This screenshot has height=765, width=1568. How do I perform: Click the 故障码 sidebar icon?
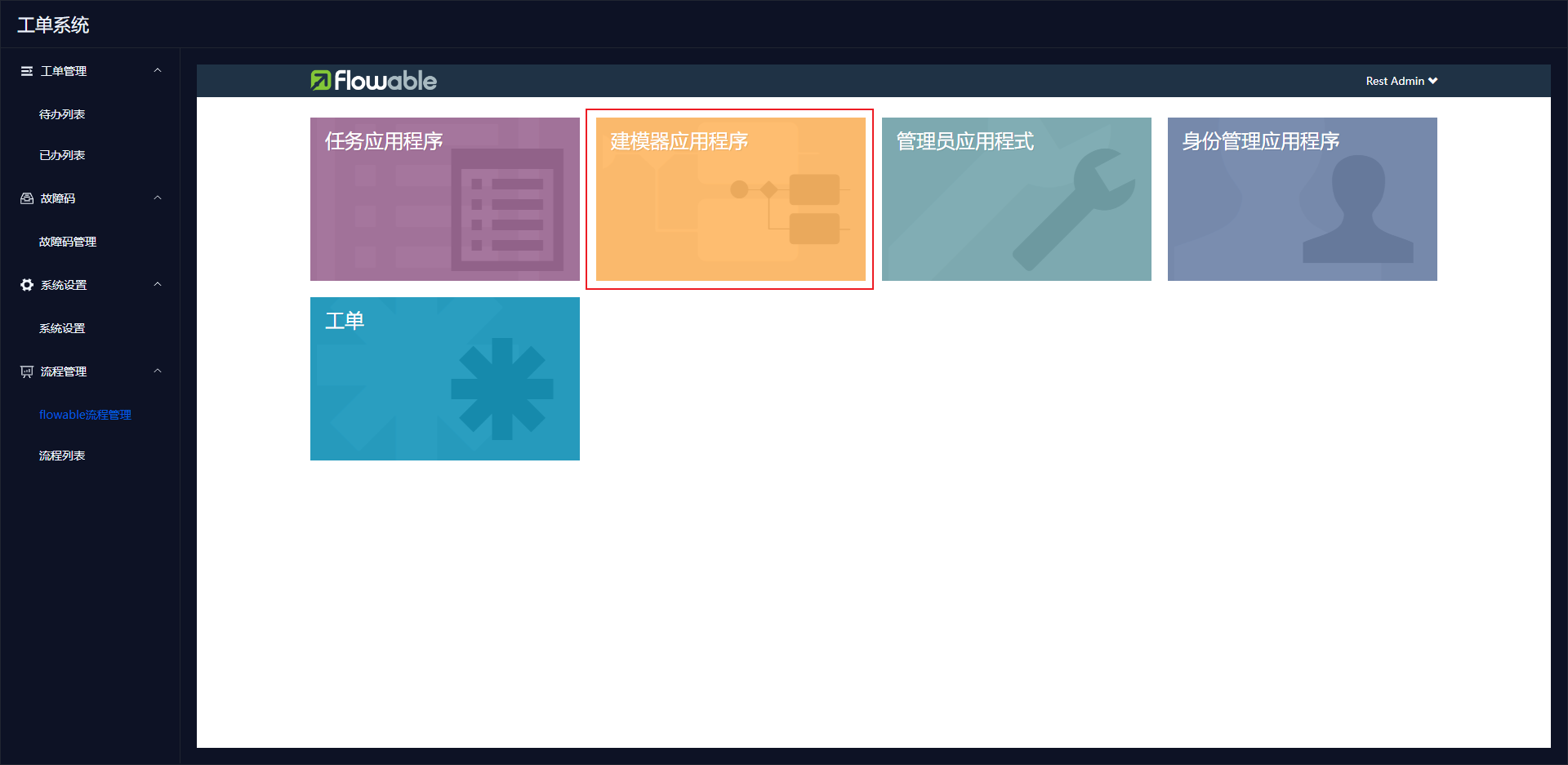[x=27, y=198]
